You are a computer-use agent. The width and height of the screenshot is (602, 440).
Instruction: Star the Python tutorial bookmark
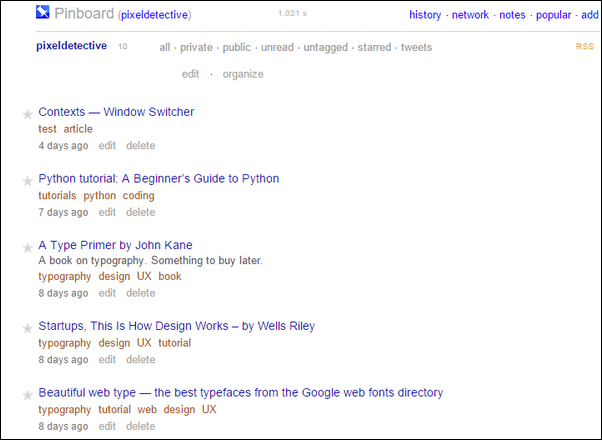pyautogui.click(x=27, y=181)
